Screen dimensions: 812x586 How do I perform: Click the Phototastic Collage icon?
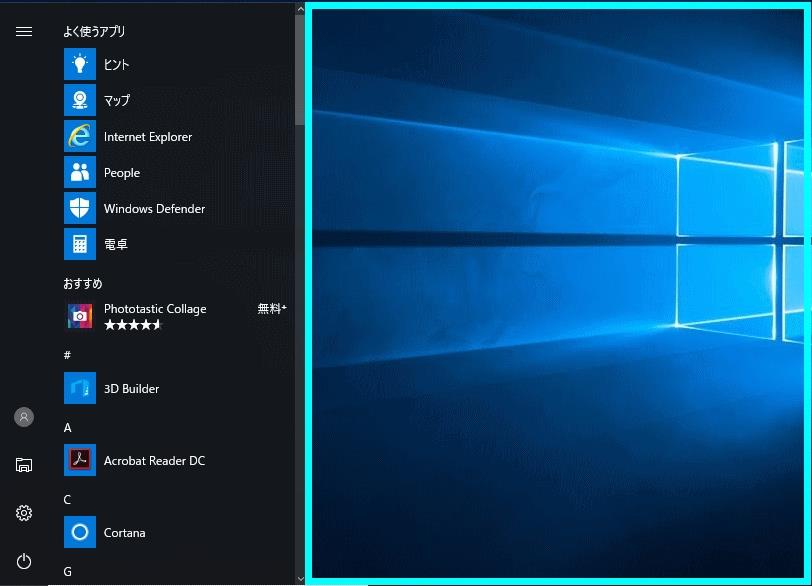click(x=80, y=316)
